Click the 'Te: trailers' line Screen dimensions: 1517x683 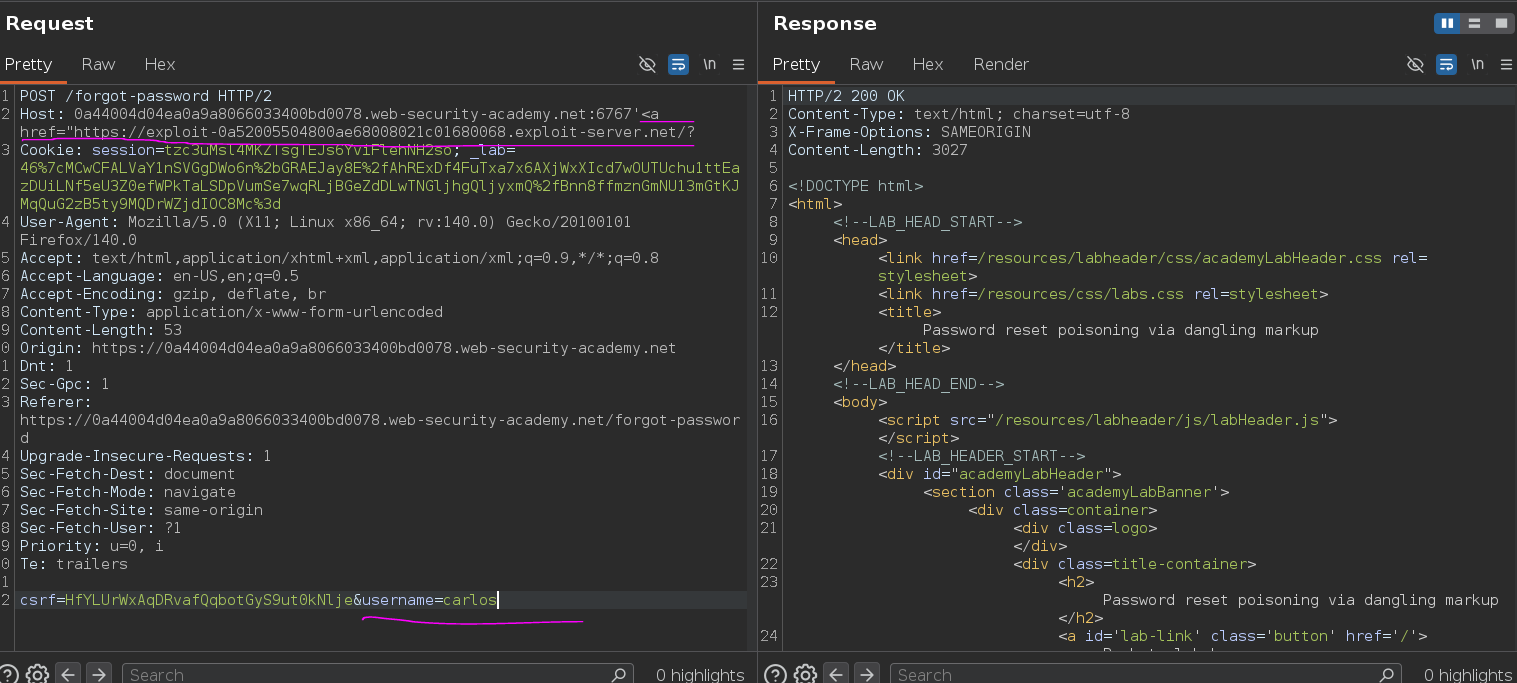pos(74,564)
